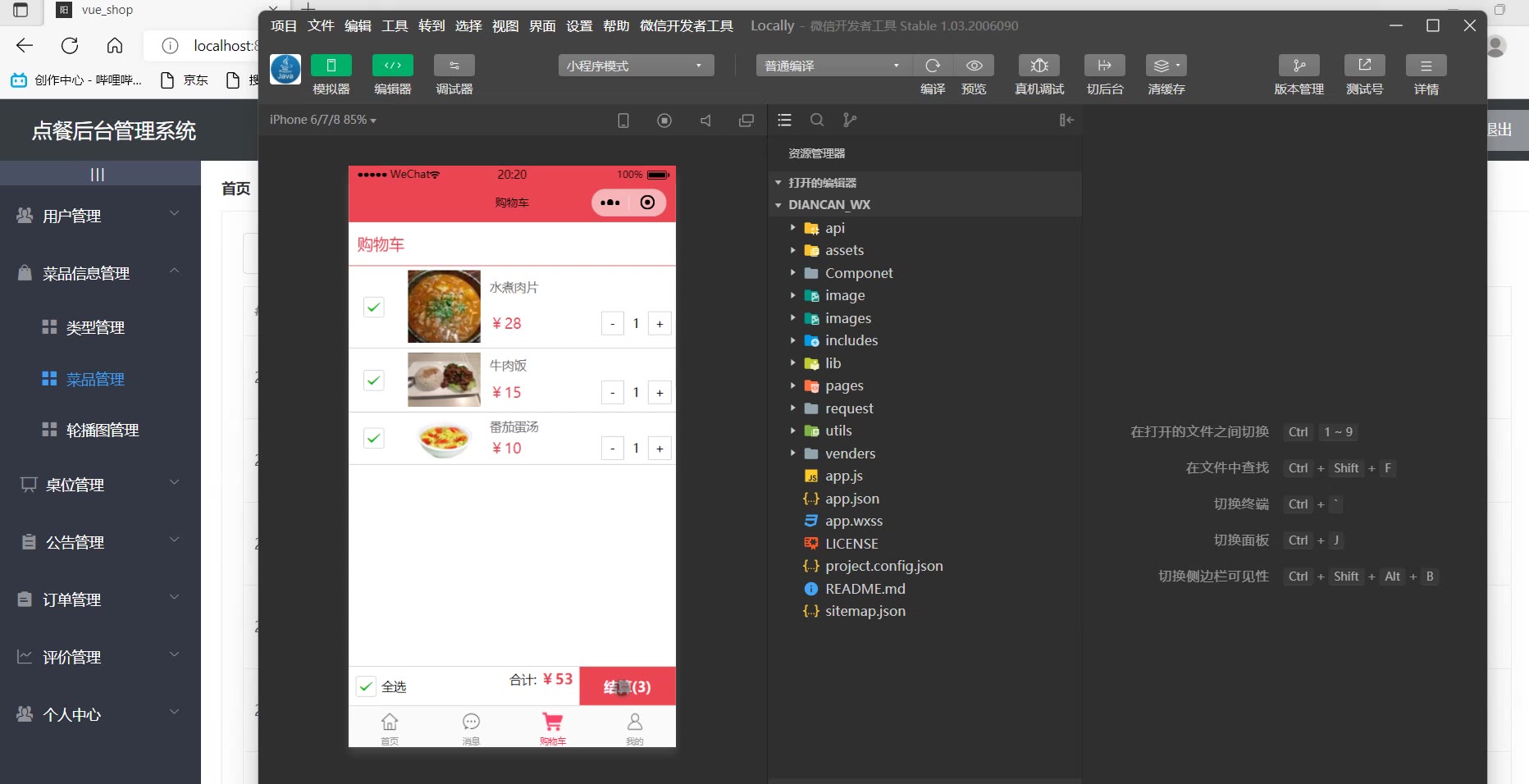Open the 视图 menu
The image size is (1529, 784).
point(505,25)
